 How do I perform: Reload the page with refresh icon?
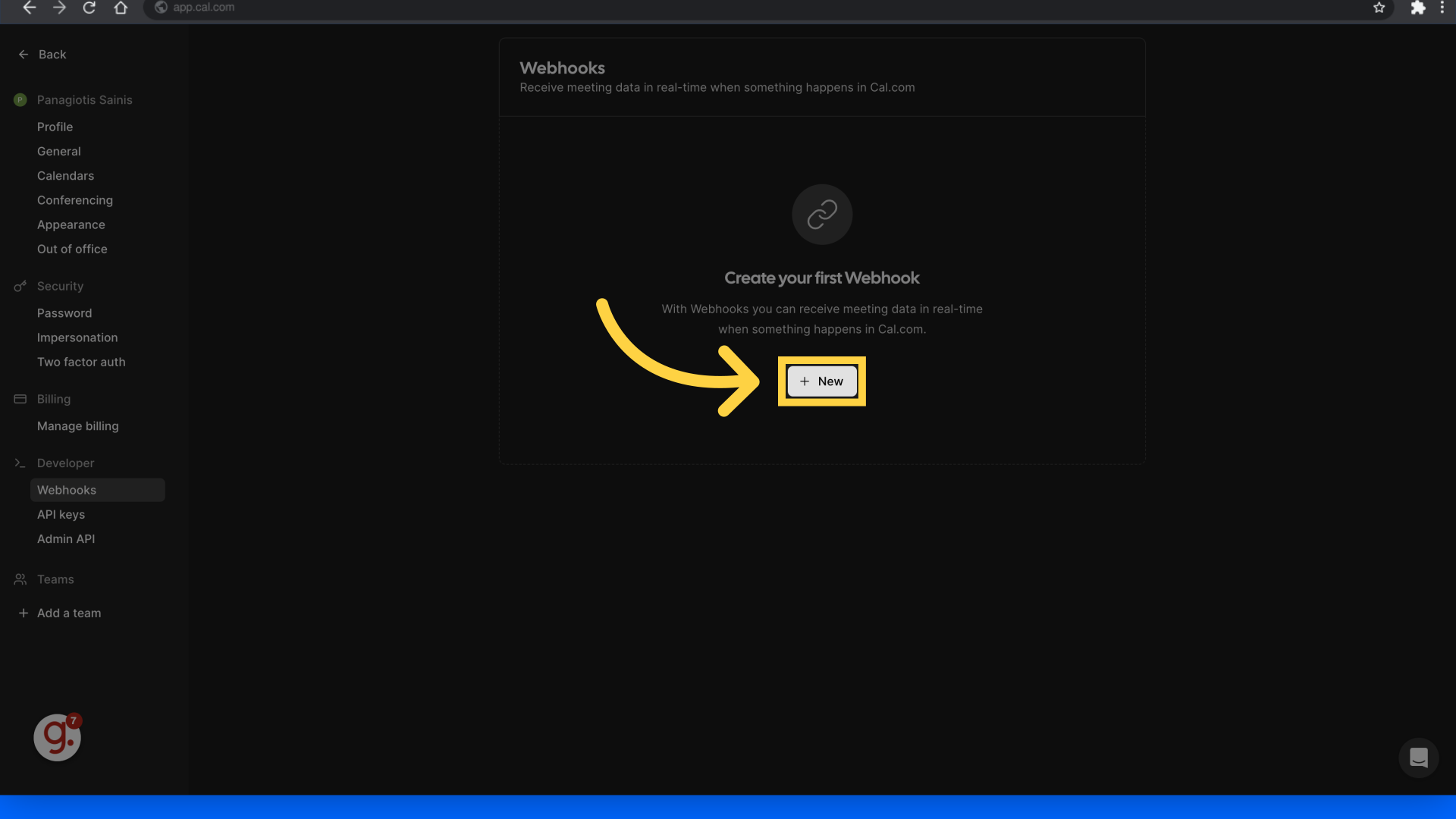[x=89, y=8]
